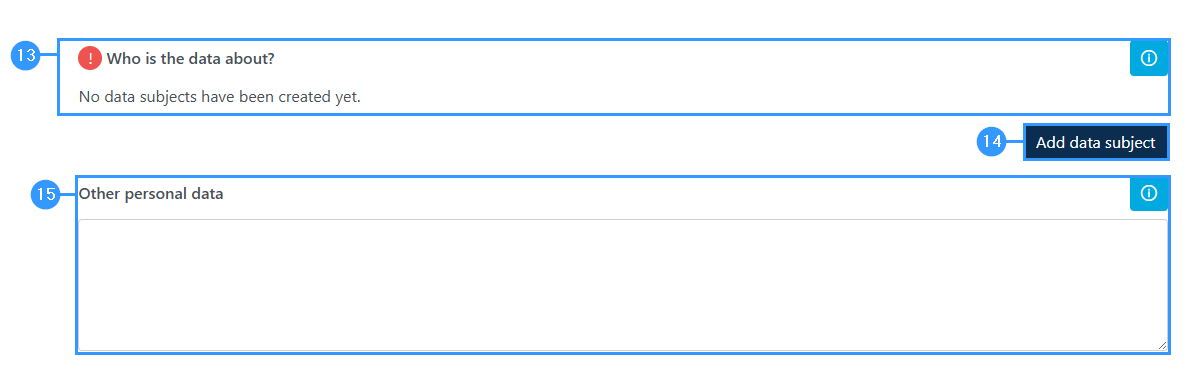Click the circled 14 beside Add data subject

991,142
